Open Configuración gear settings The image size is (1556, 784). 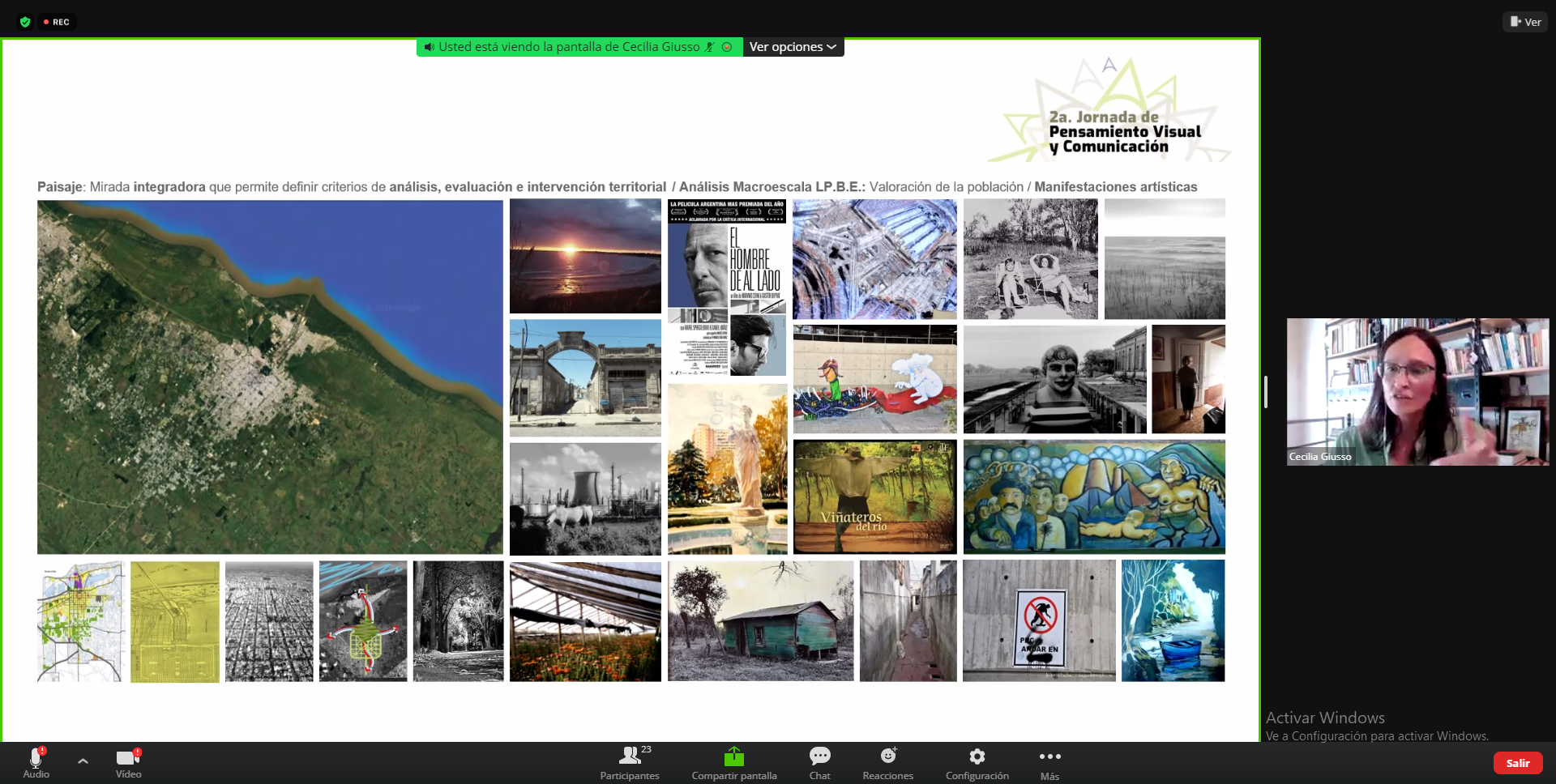[977, 763]
